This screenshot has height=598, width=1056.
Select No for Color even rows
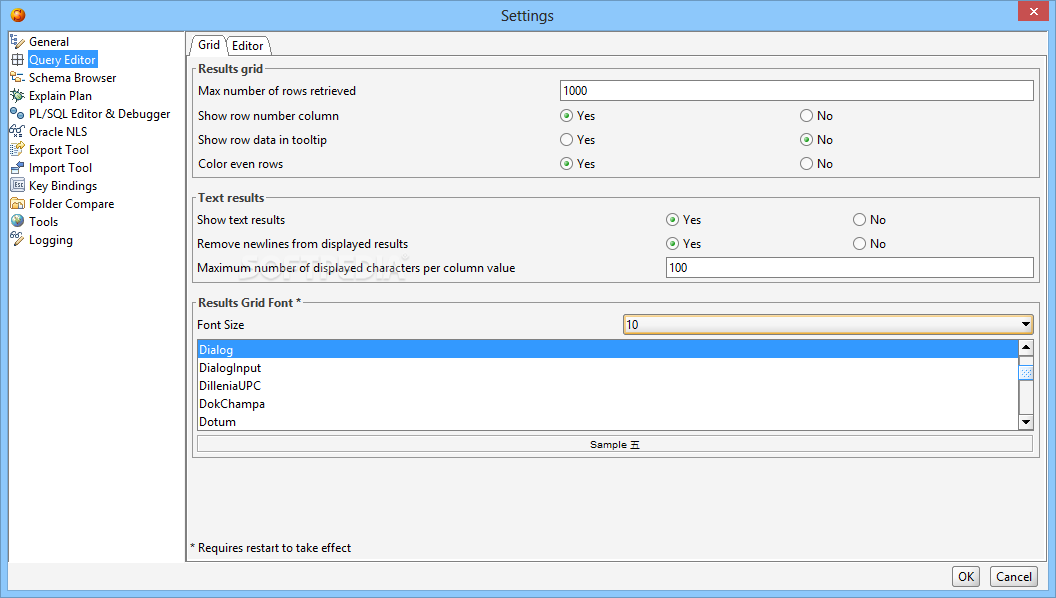coord(806,164)
